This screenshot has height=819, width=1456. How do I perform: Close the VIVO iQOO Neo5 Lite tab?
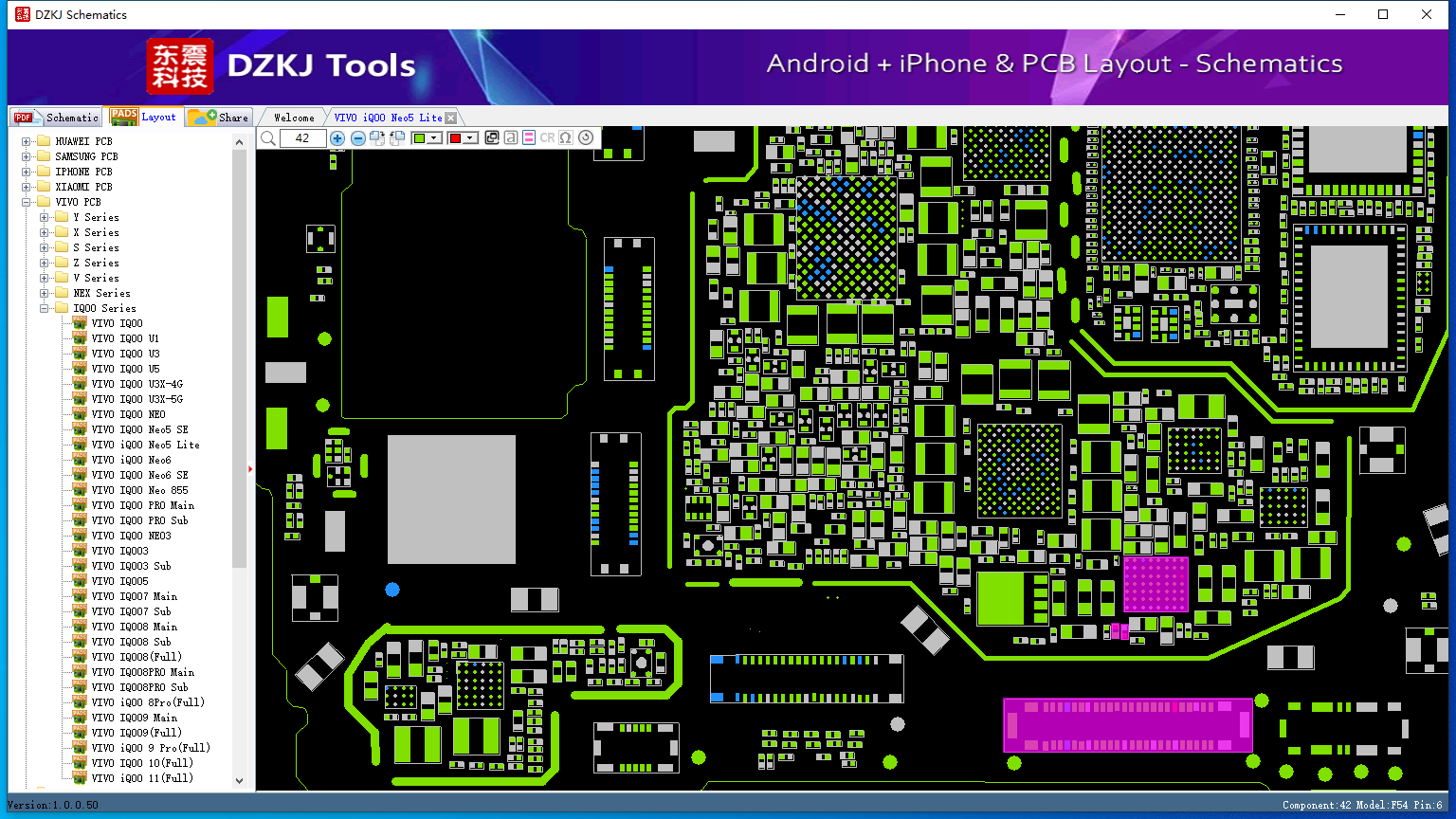tap(451, 118)
